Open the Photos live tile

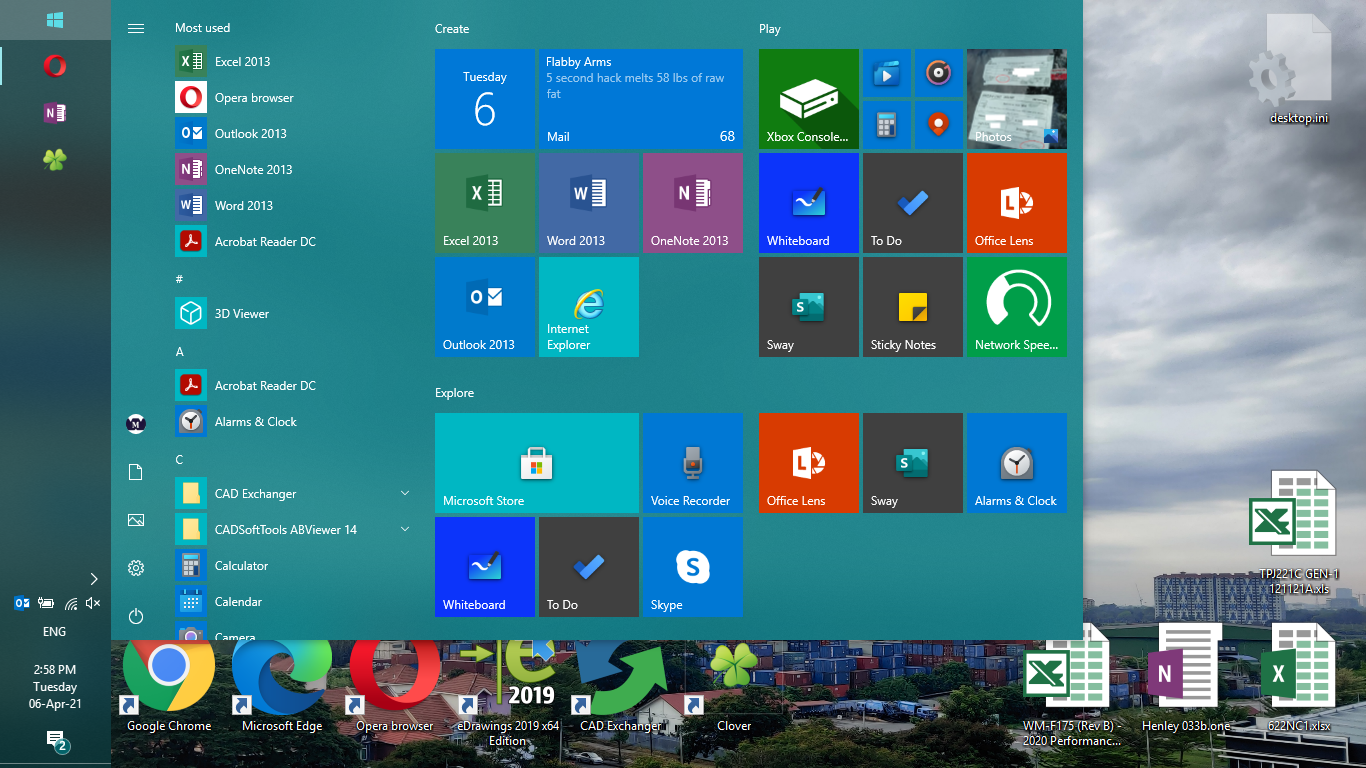pos(1017,99)
